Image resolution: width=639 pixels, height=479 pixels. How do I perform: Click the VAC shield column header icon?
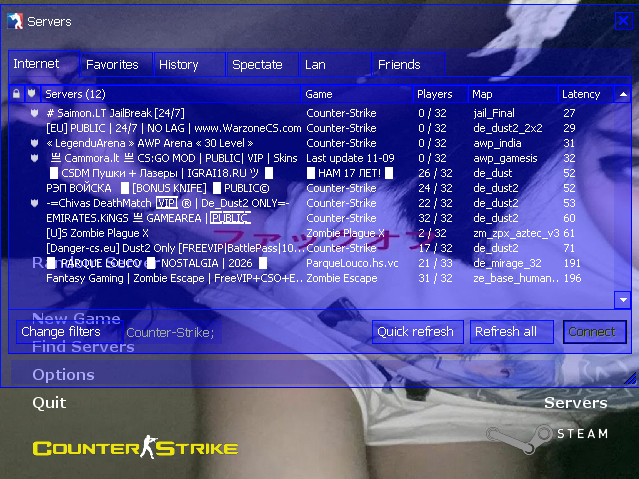(32, 94)
